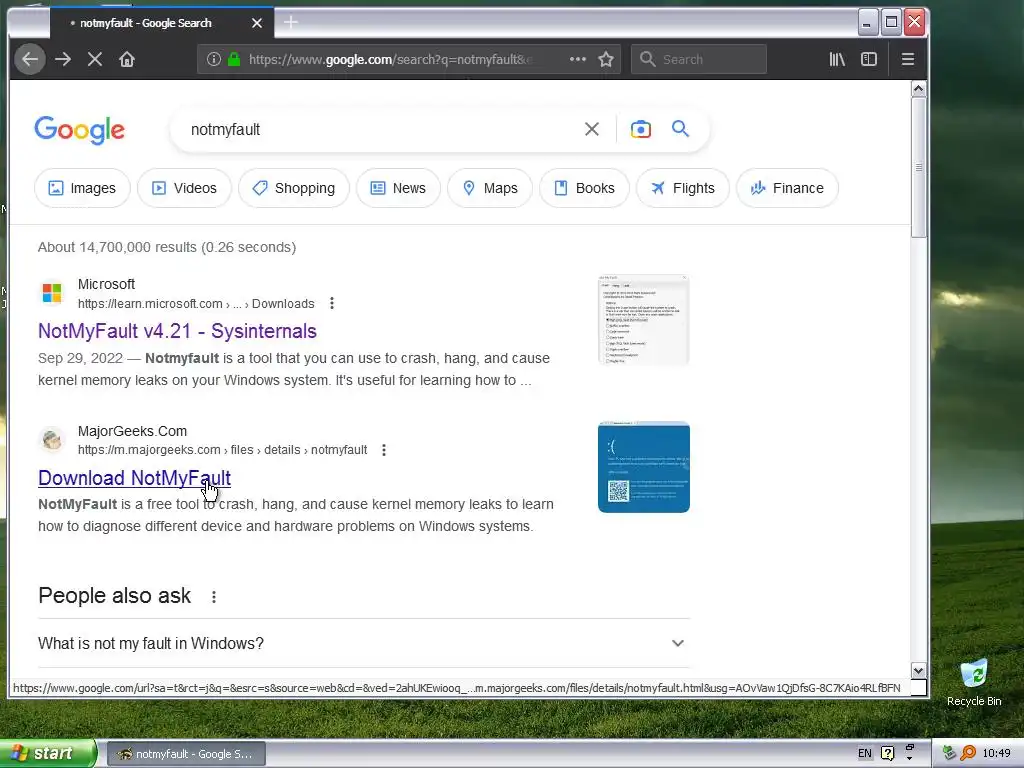Viewport: 1024px width, 768px height.
Task: Click the learn.microsoft.com Downloads URL
Action: point(196,304)
